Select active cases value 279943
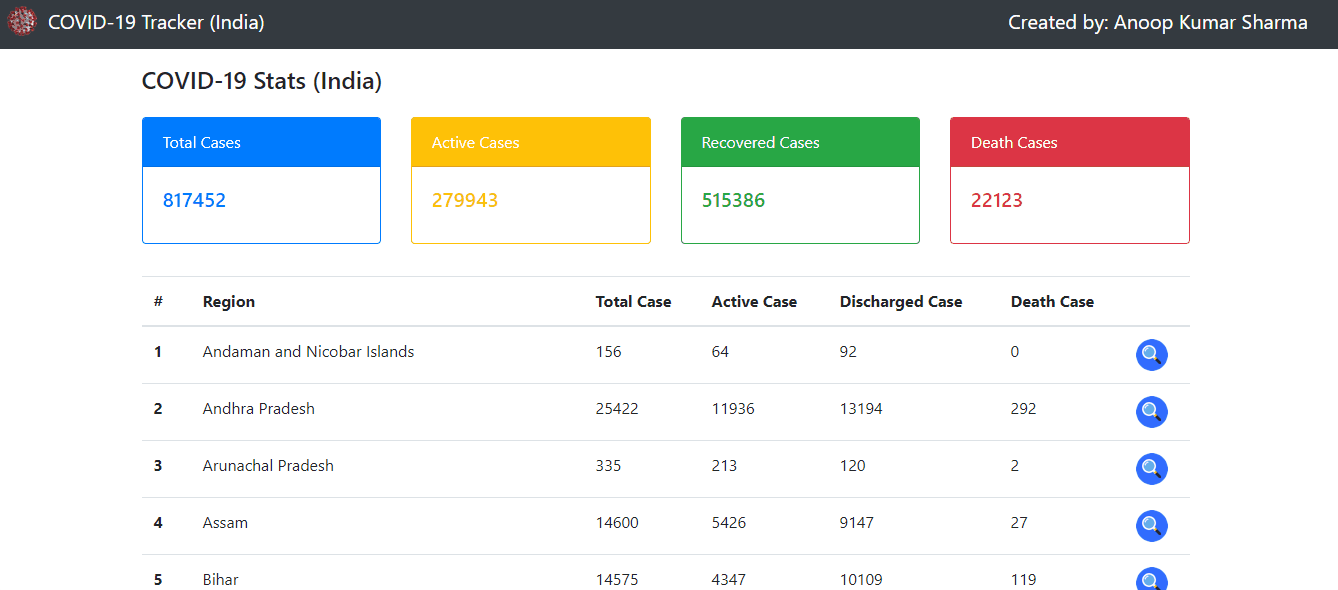The width and height of the screenshot is (1338, 590). [x=465, y=200]
